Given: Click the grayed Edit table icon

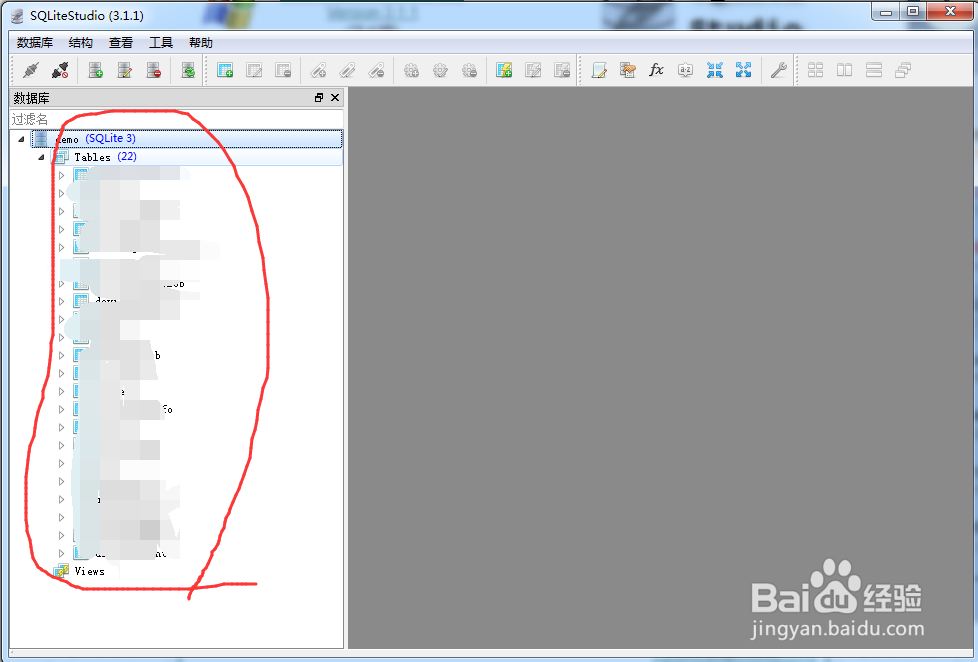Looking at the screenshot, I should (x=254, y=70).
